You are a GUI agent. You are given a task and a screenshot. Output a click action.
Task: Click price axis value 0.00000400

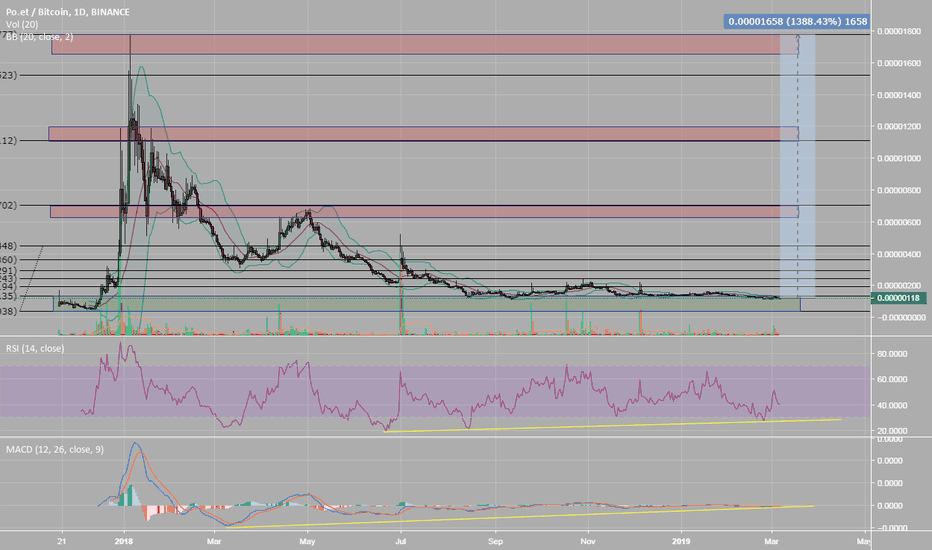pos(899,254)
